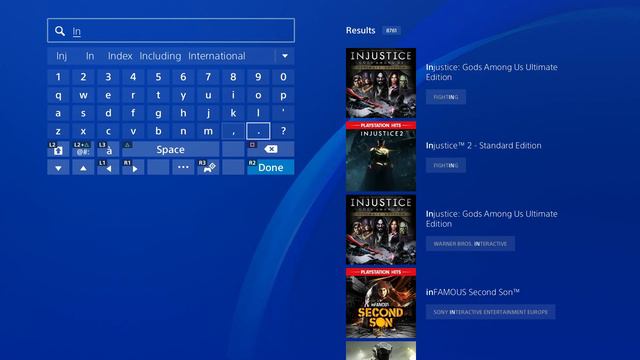Tap the question mark key
The image size is (640, 360).
click(283, 131)
